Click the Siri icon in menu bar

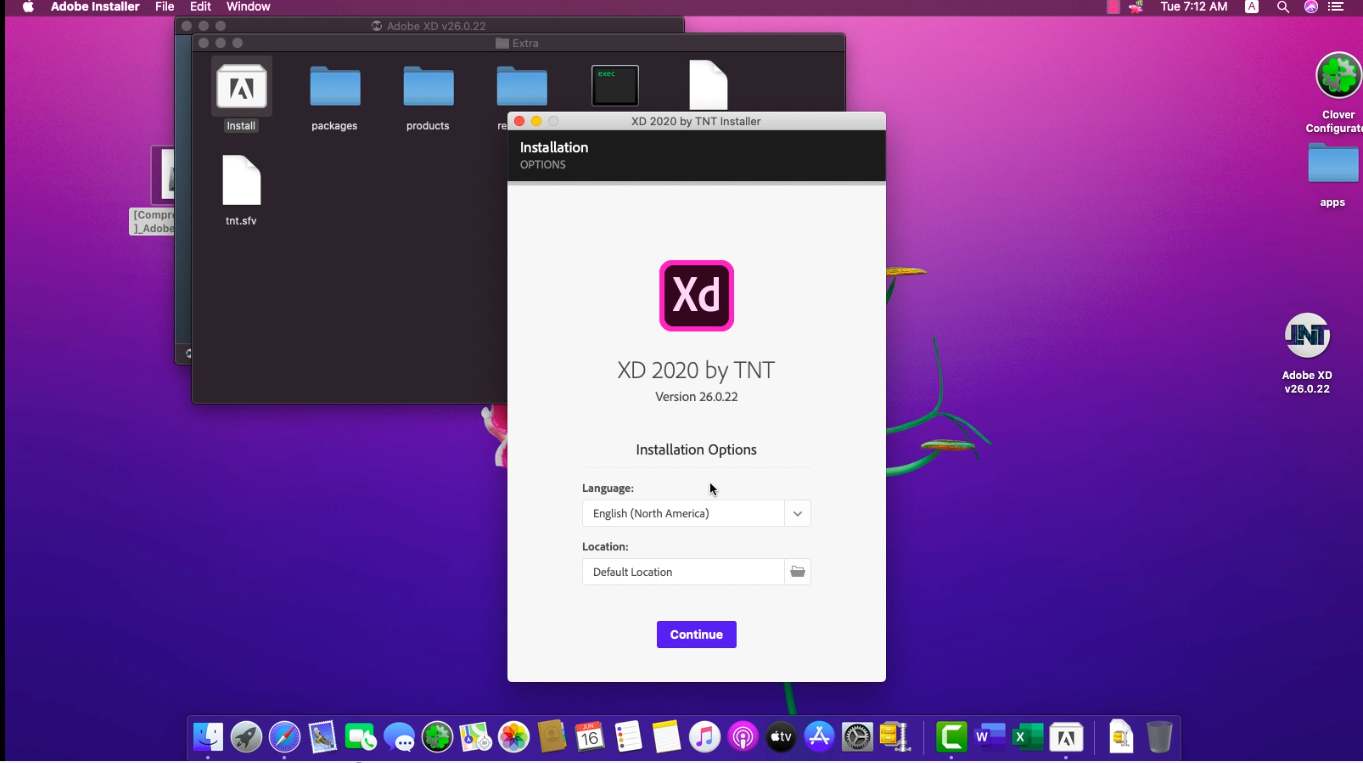click(x=1311, y=7)
